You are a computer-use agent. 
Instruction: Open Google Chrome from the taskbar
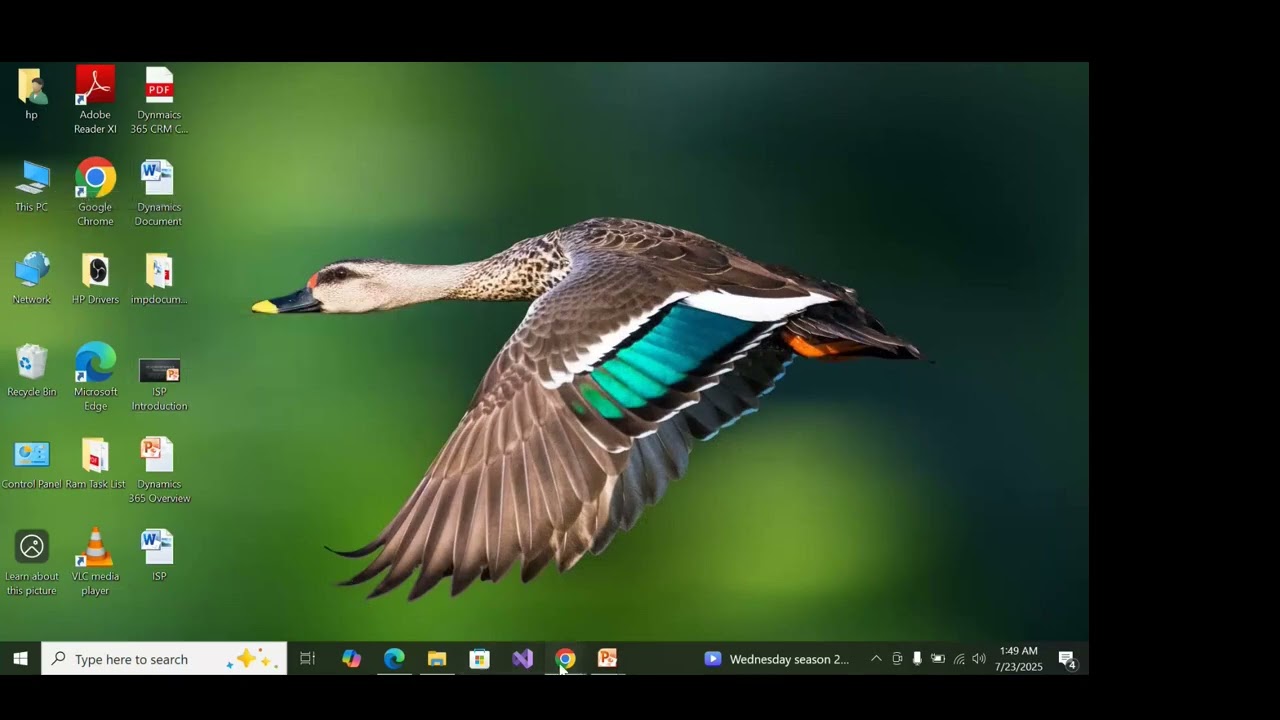(x=566, y=658)
